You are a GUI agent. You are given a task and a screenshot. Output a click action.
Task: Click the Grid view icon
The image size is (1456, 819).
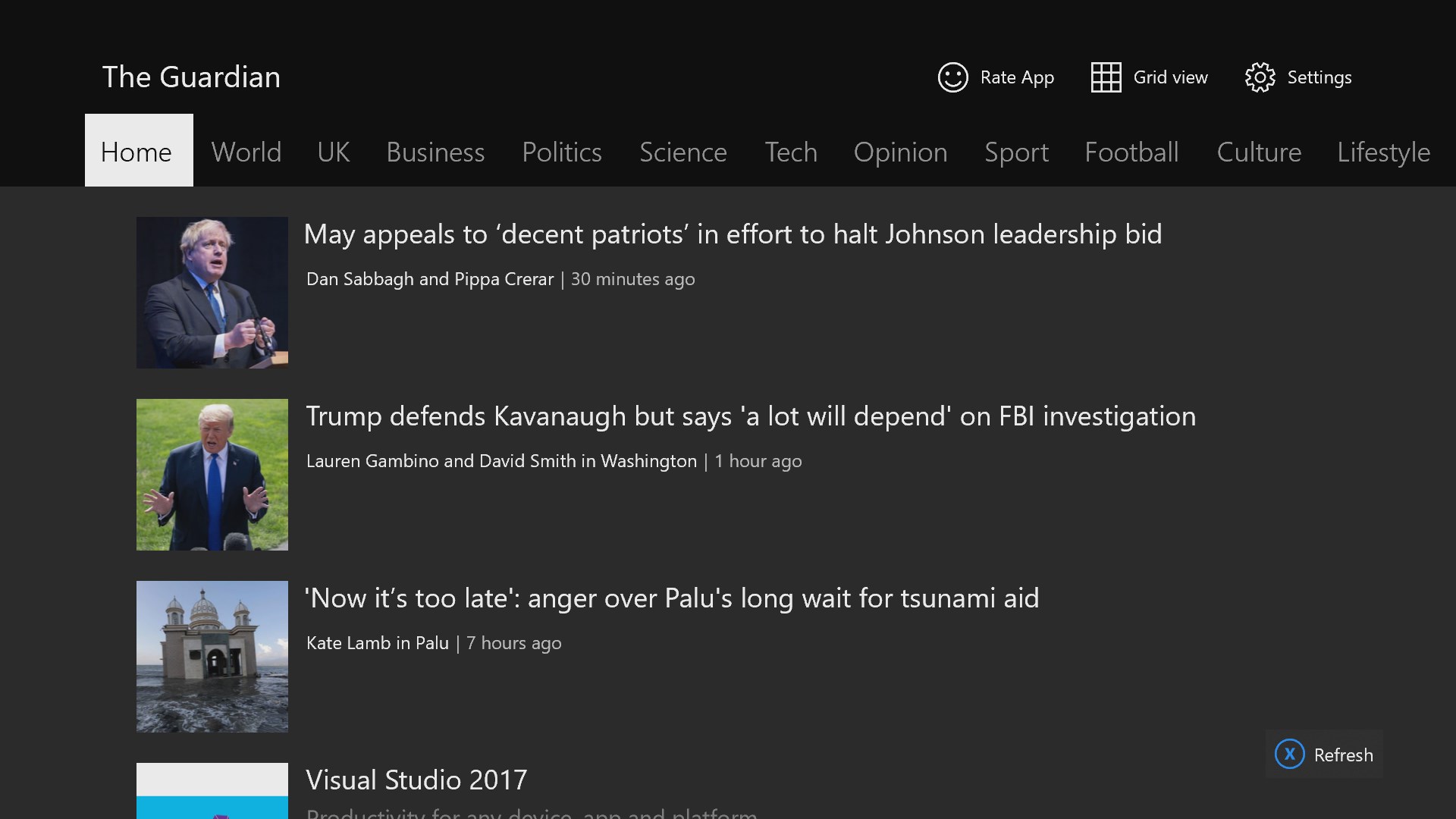(x=1106, y=77)
